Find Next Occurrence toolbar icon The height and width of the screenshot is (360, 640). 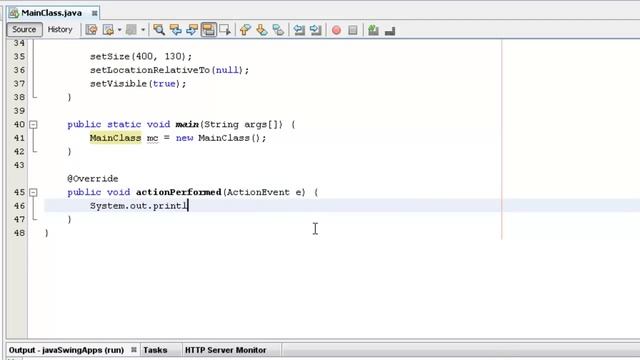click(192, 30)
